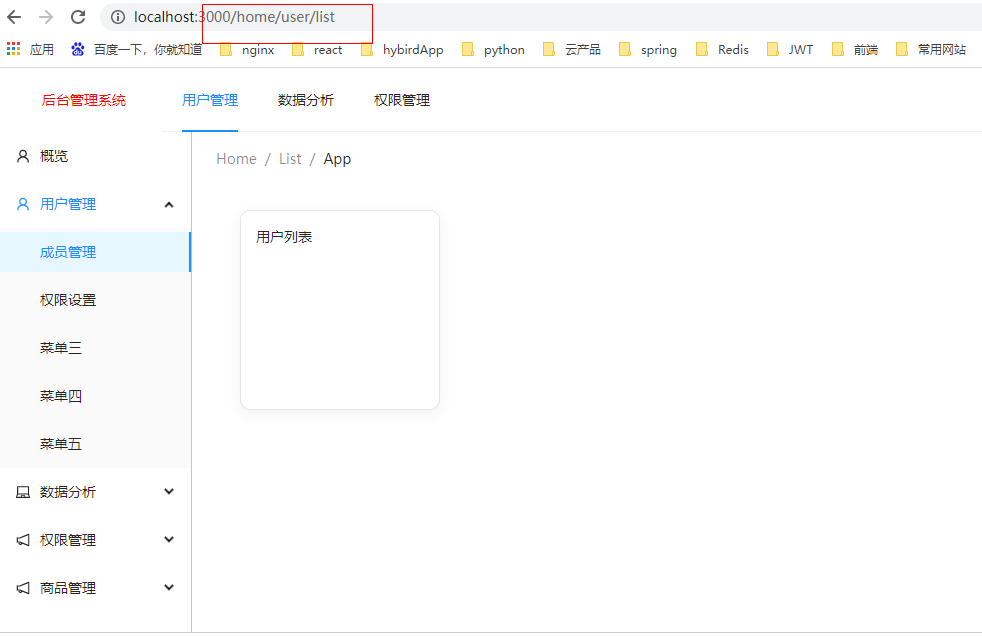This screenshot has width=982, height=636.
Task: Click the Home breadcrumb link
Action: click(236, 159)
